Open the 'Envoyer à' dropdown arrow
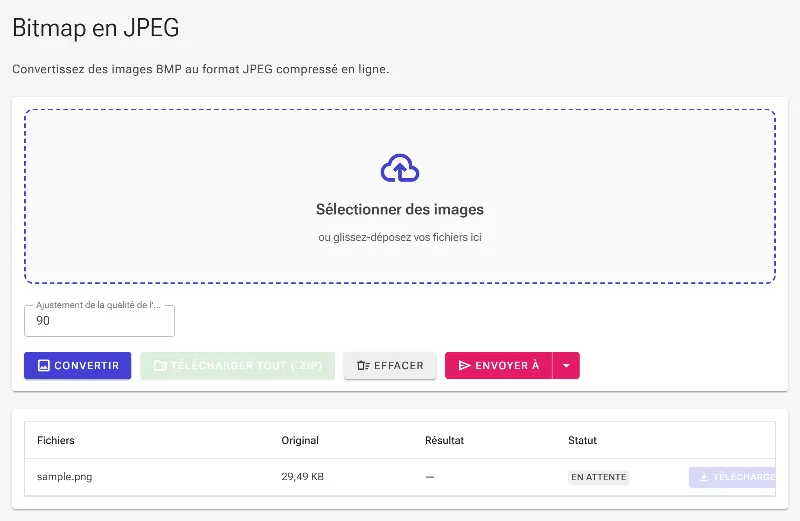This screenshot has height=521, width=800. 566,365
